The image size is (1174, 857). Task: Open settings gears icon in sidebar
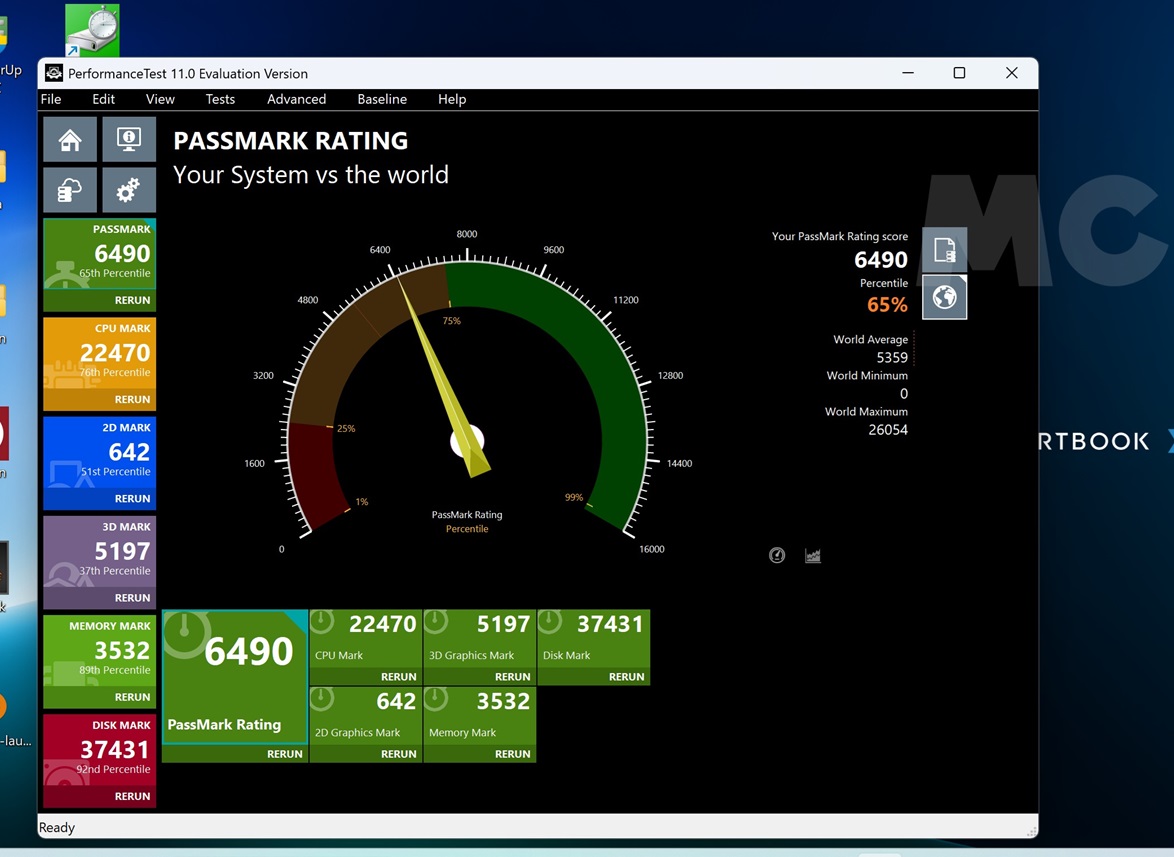point(129,190)
